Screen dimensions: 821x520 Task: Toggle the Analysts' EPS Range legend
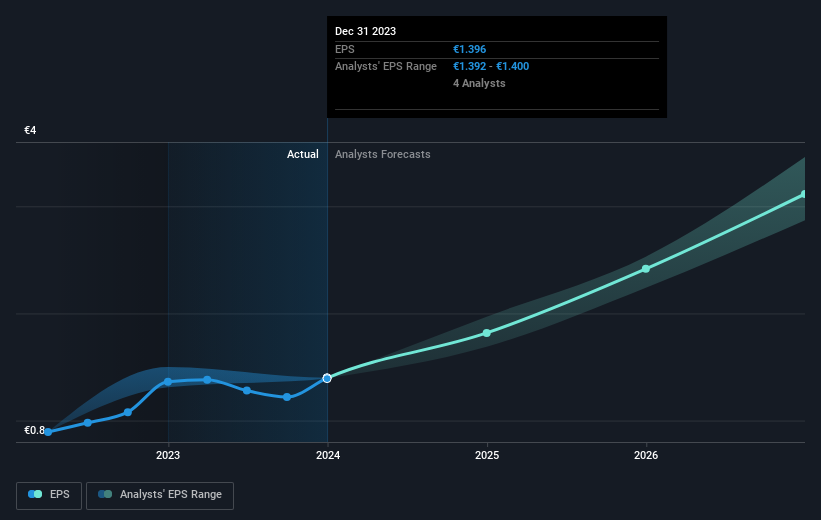[160, 495]
